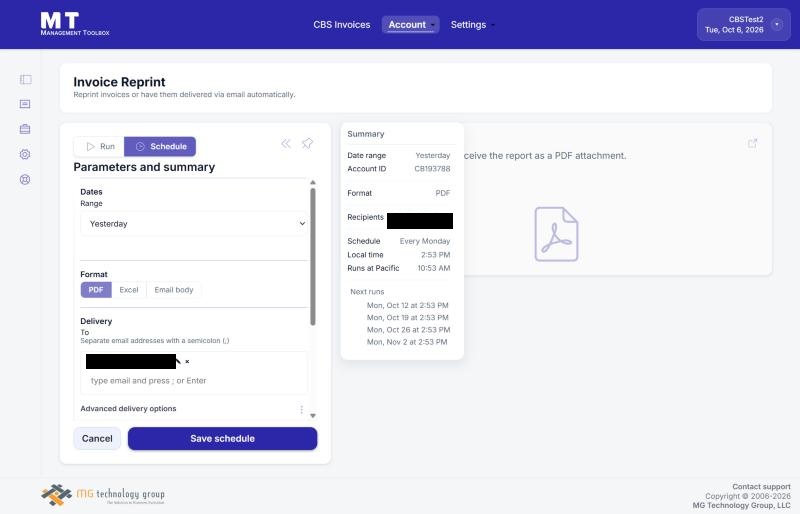Click '10:53 AM' Runs at Pacific value

coord(434,268)
